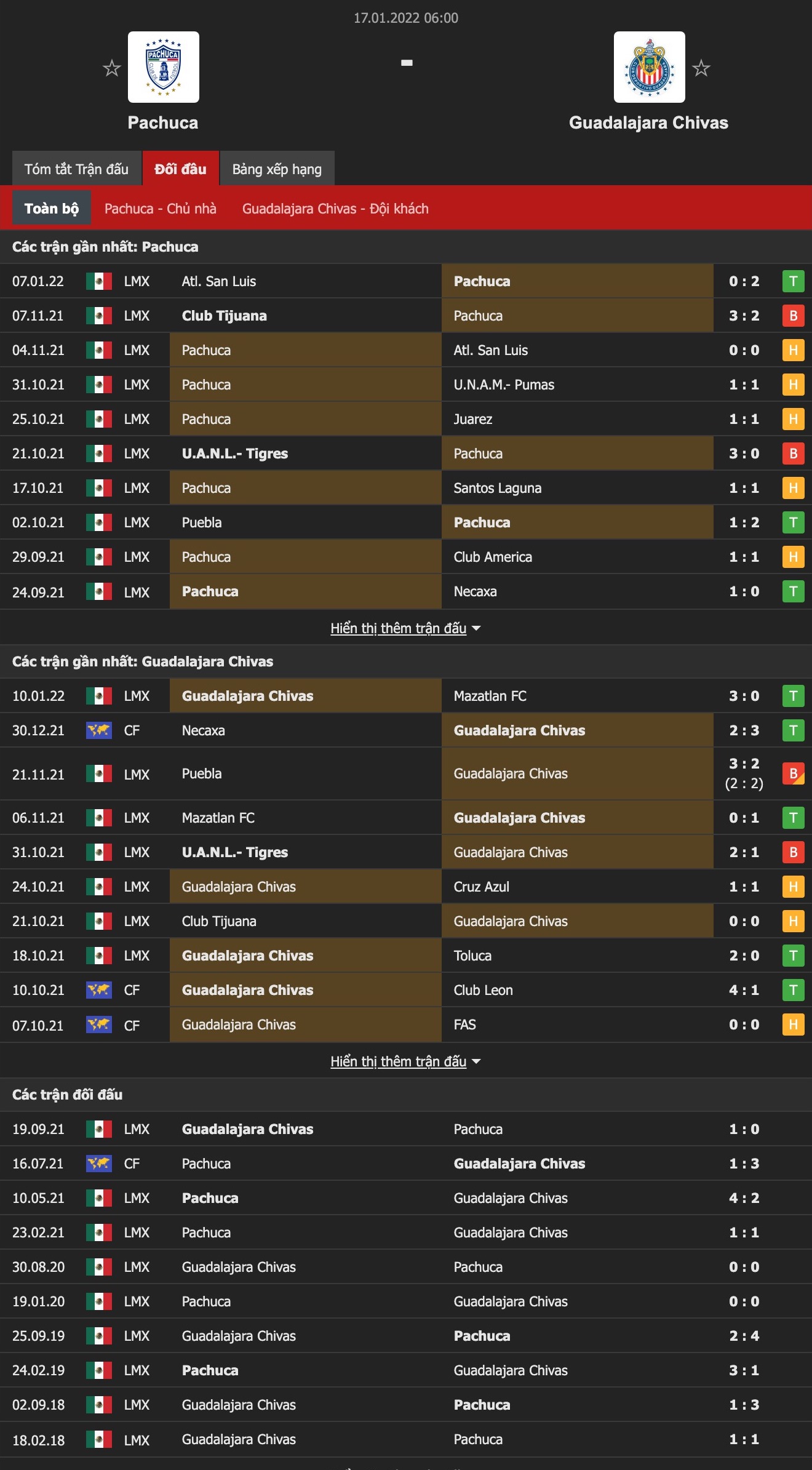Viewport: 812px width, 1470px height.
Task: Click world flag icon on 30.12.21 Necaxa row
Action: pos(99,730)
